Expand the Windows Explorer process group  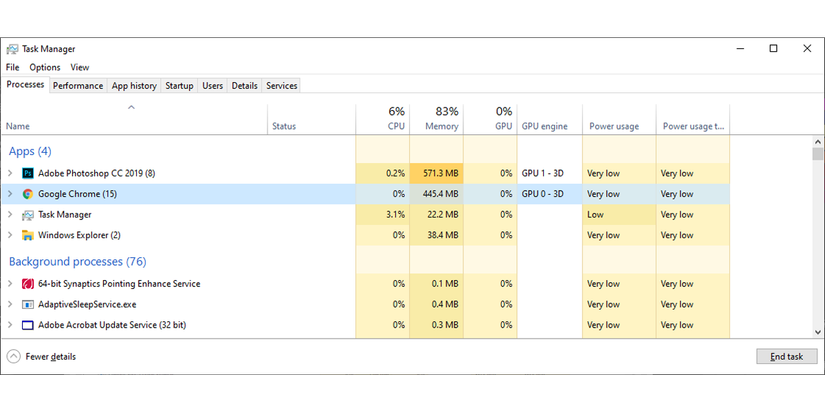tap(10, 235)
